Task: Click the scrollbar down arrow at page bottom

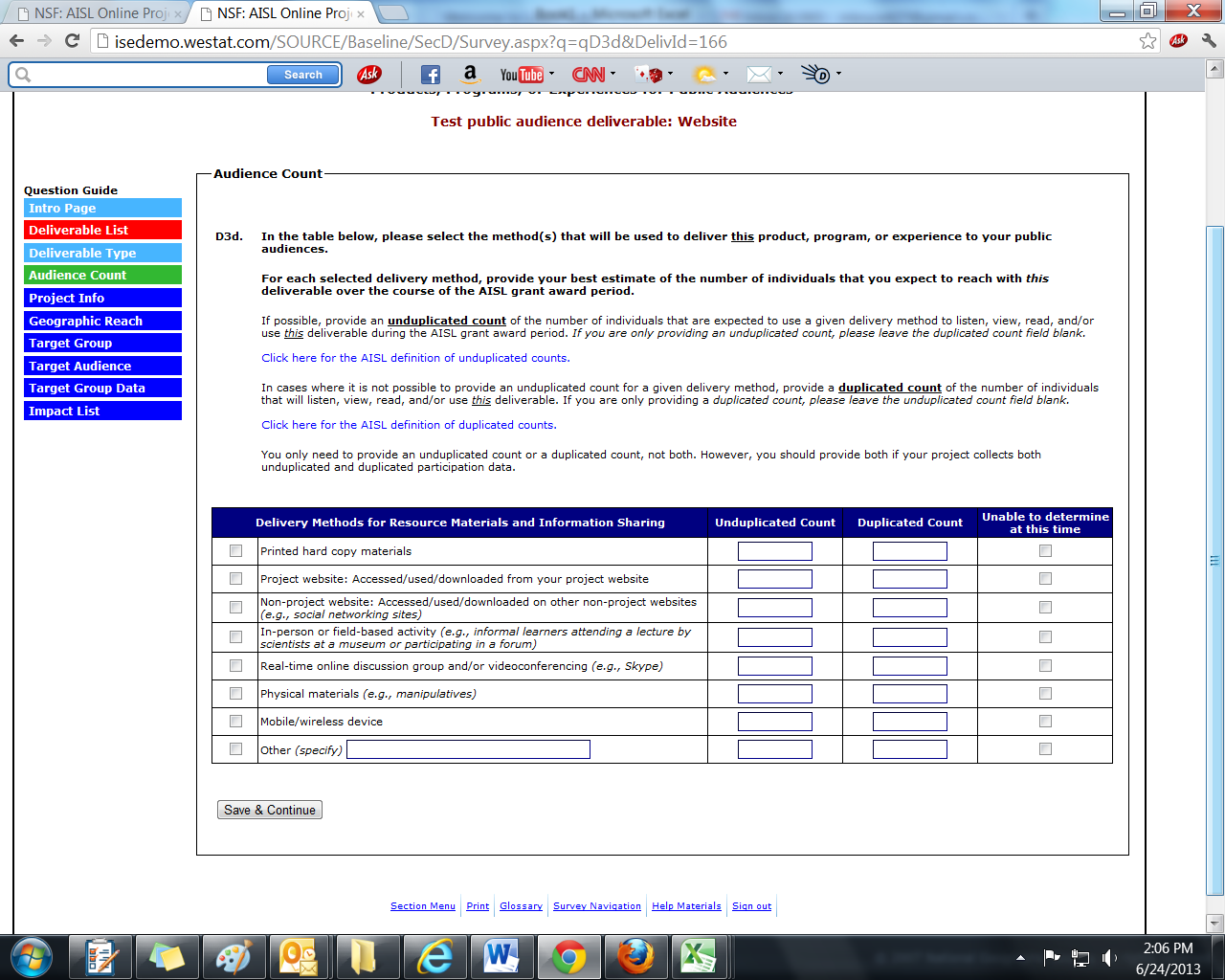Action: (x=1215, y=924)
